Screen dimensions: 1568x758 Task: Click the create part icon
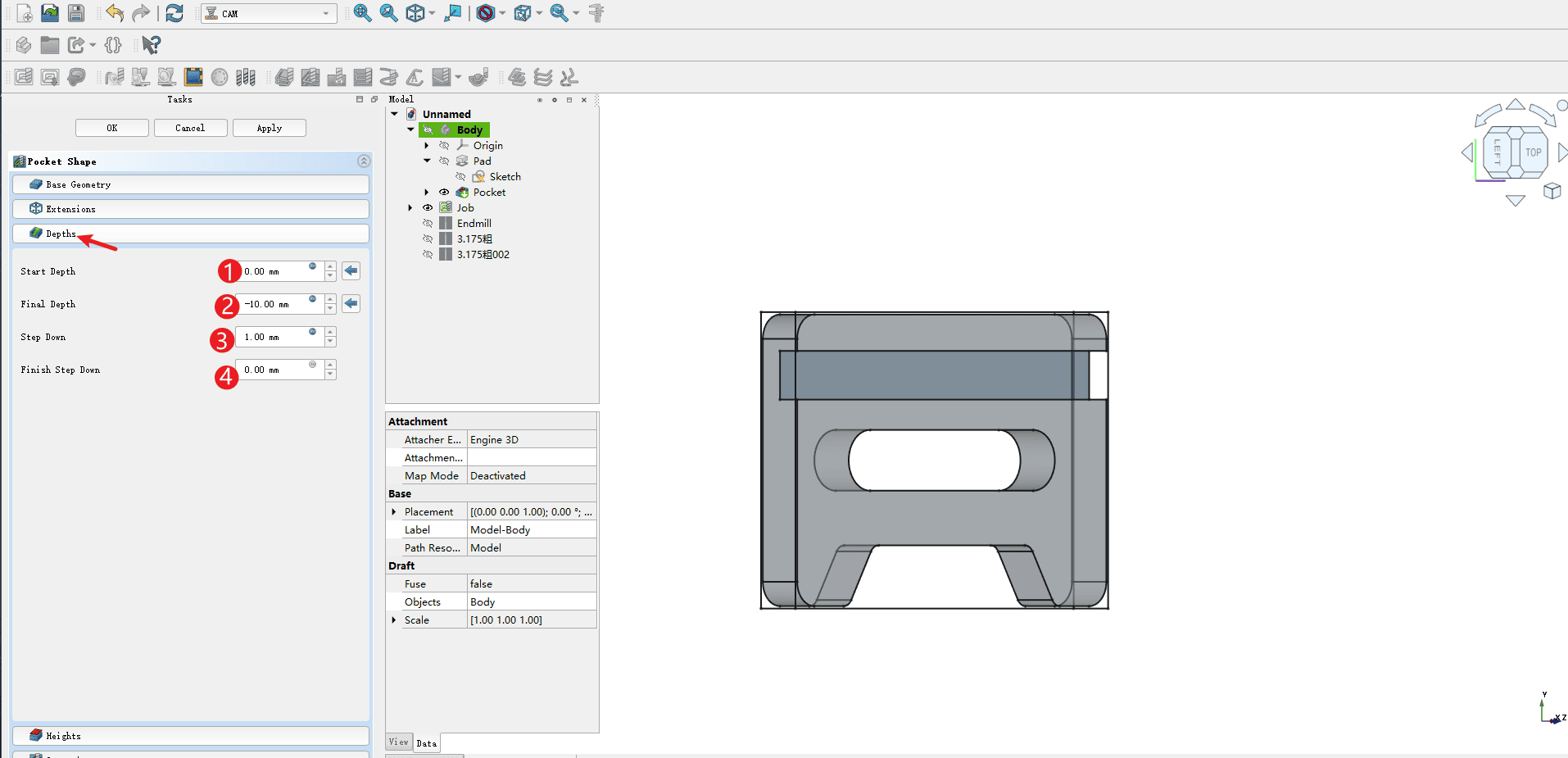click(24, 45)
